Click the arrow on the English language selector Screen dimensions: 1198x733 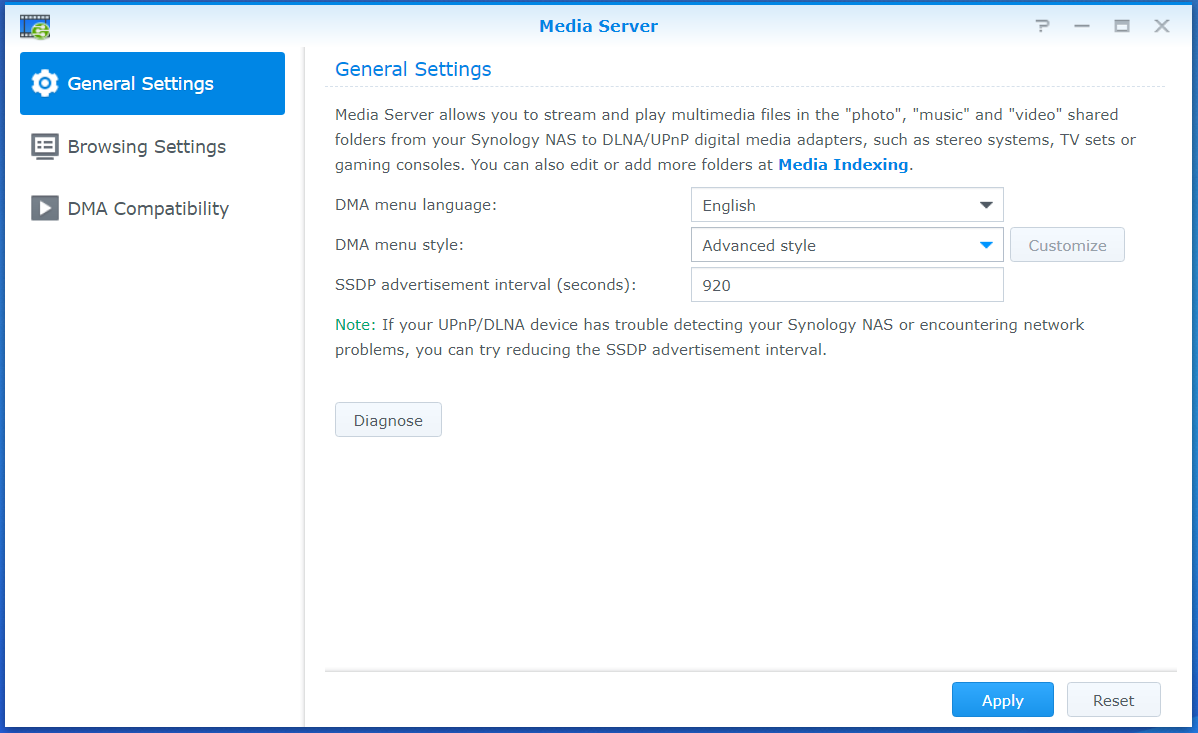point(986,204)
